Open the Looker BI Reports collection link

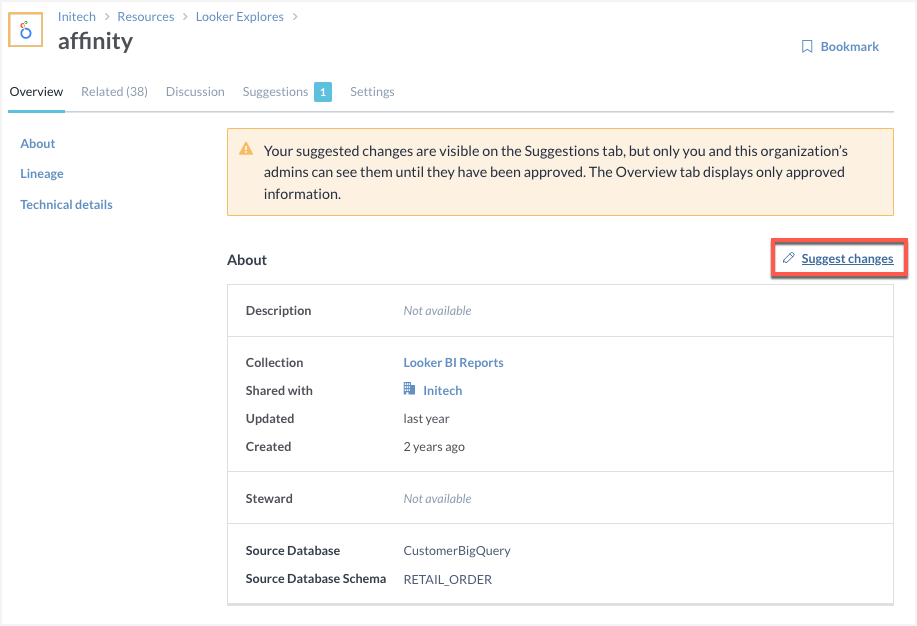click(453, 363)
